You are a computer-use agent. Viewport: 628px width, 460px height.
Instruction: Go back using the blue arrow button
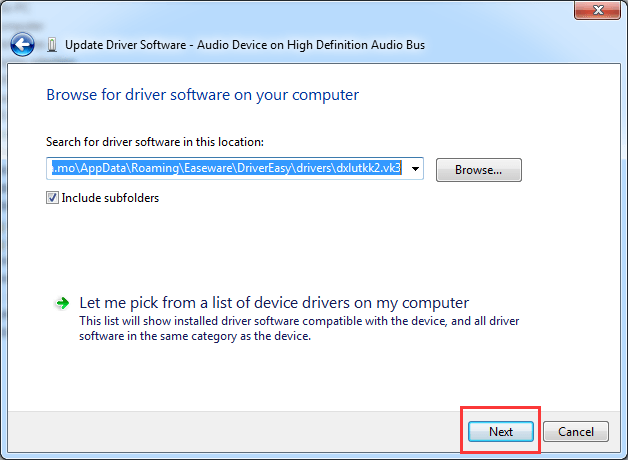(23, 45)
